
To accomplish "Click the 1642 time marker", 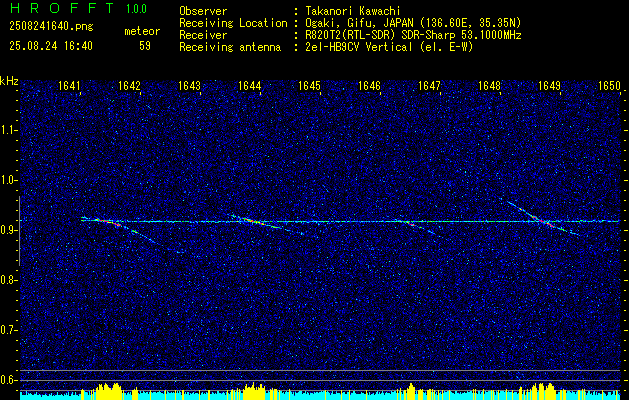I will tap(130, 86).
